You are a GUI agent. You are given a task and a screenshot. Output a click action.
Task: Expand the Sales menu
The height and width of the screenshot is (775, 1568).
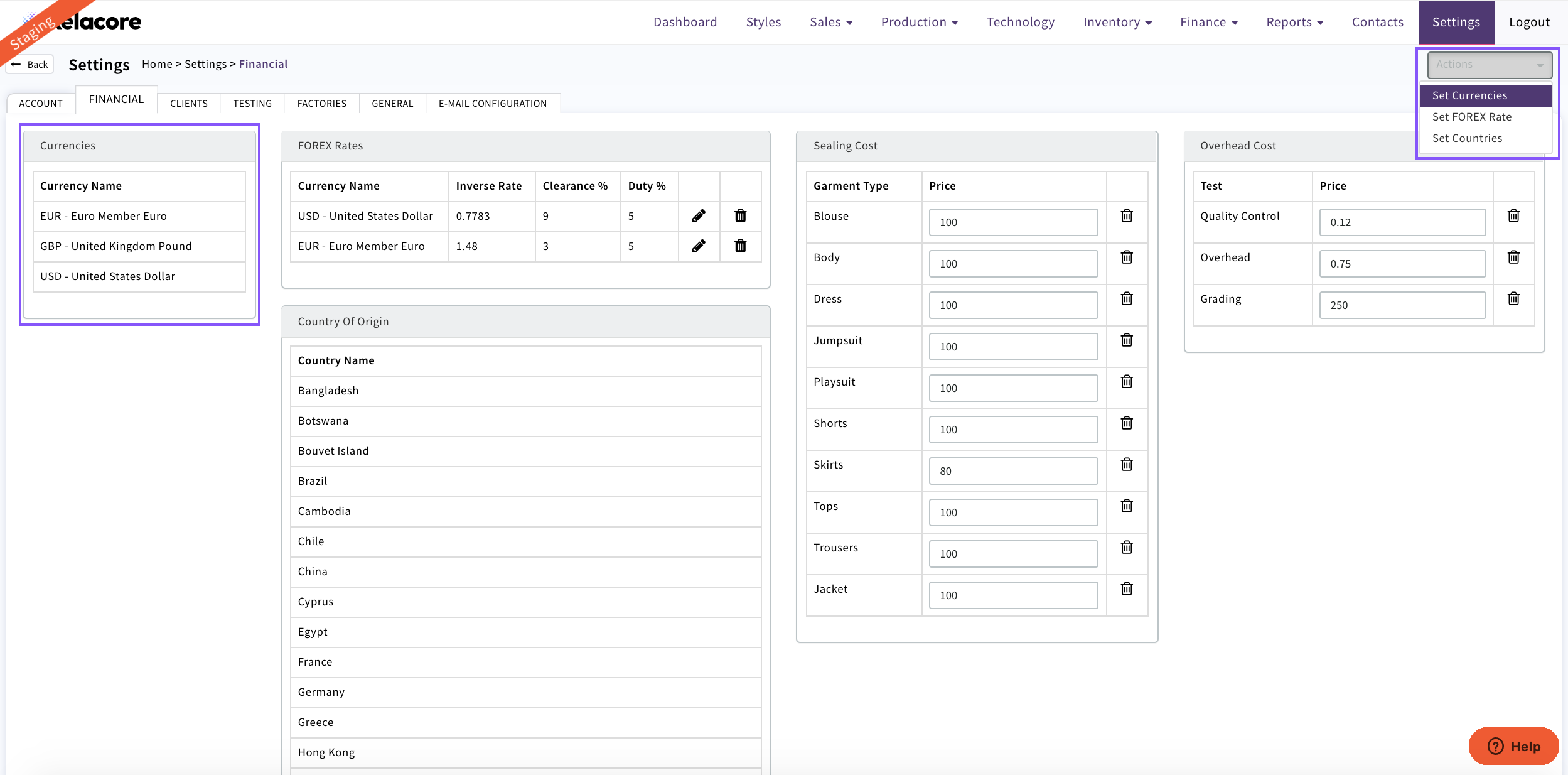[x=830, y=23]
